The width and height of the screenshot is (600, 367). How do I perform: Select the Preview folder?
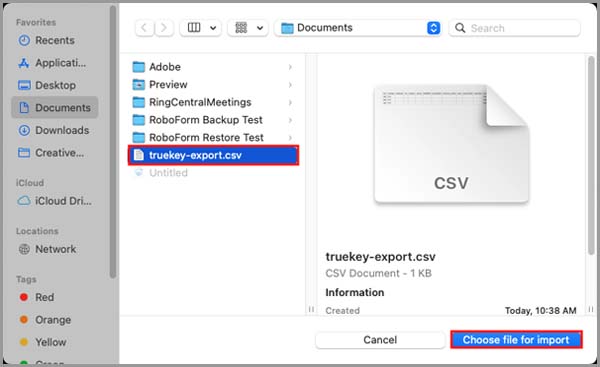(213, 85)
